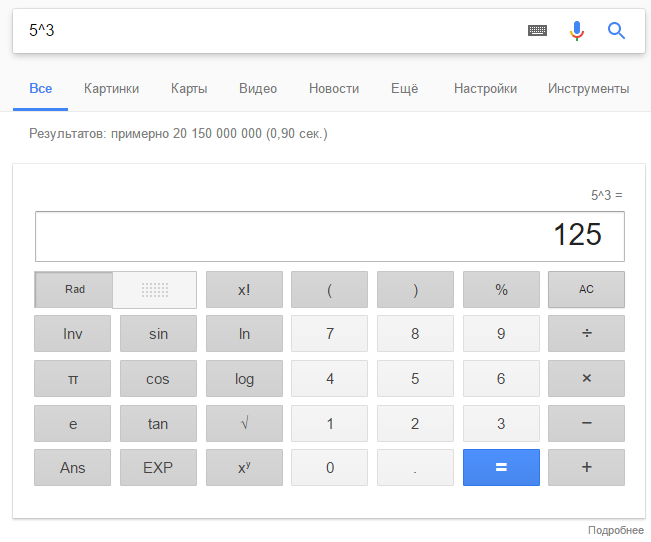The height and width of the screenshot is (542, 651).
Task: Click the results count text 'Результатов: примерно 20 150 000 000'
Action: pos(145,134)
